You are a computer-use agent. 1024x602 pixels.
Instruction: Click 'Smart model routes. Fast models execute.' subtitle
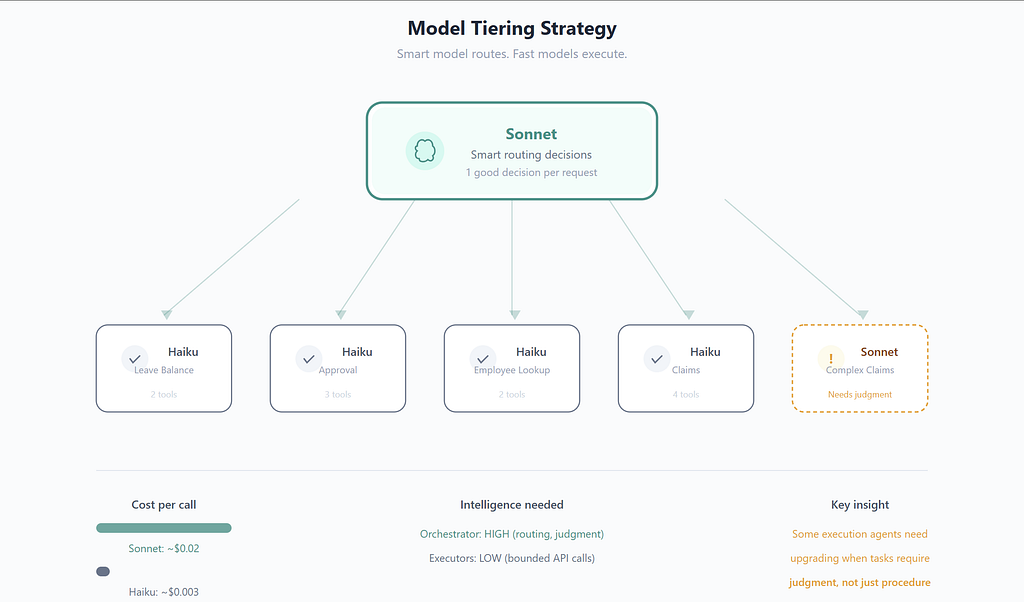pyautogui.click(x=512, y=54)
